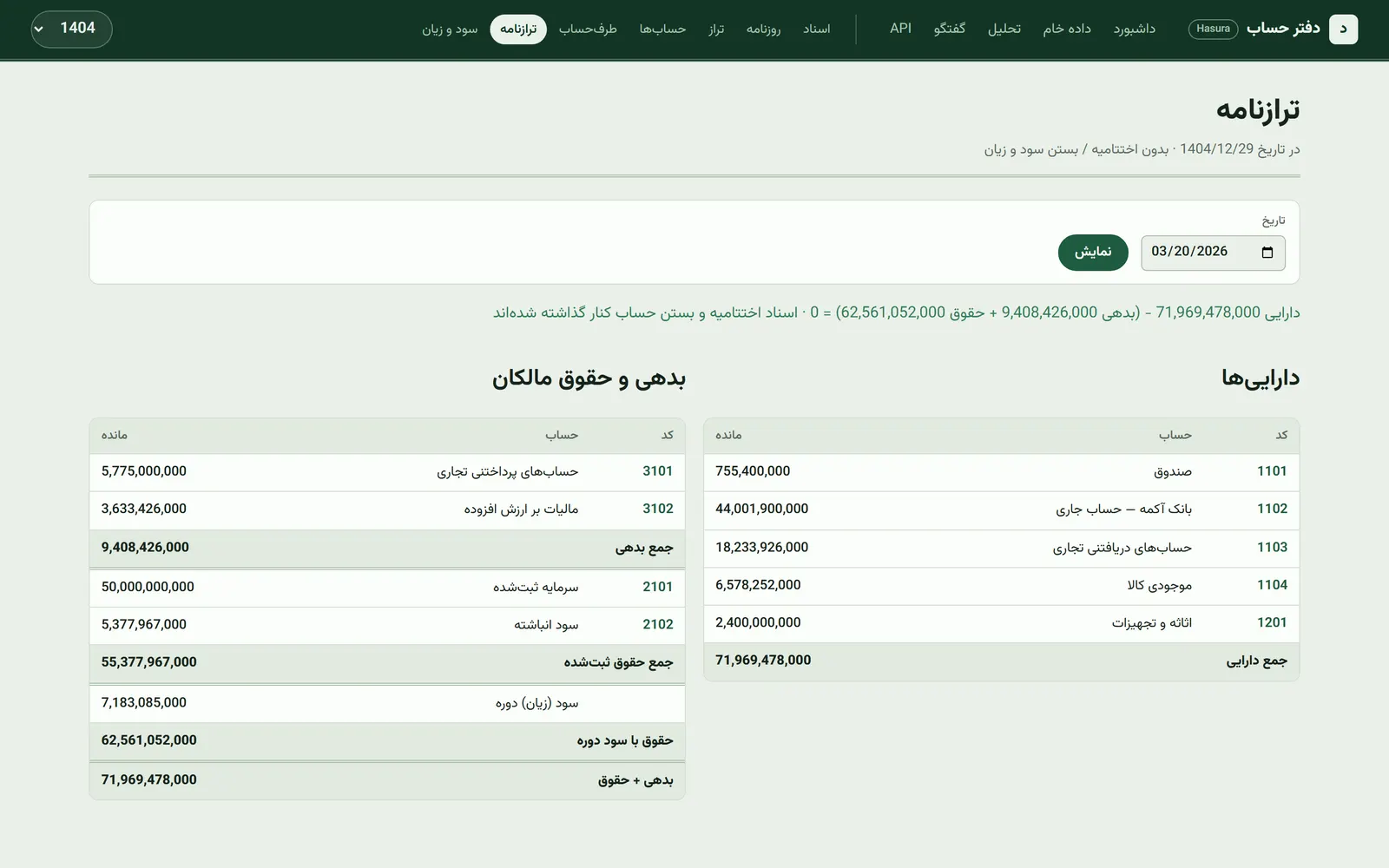Viewport: 1389px width, 868px height.
Task: Switch to the تراز tab
Action: pos(716,29)
